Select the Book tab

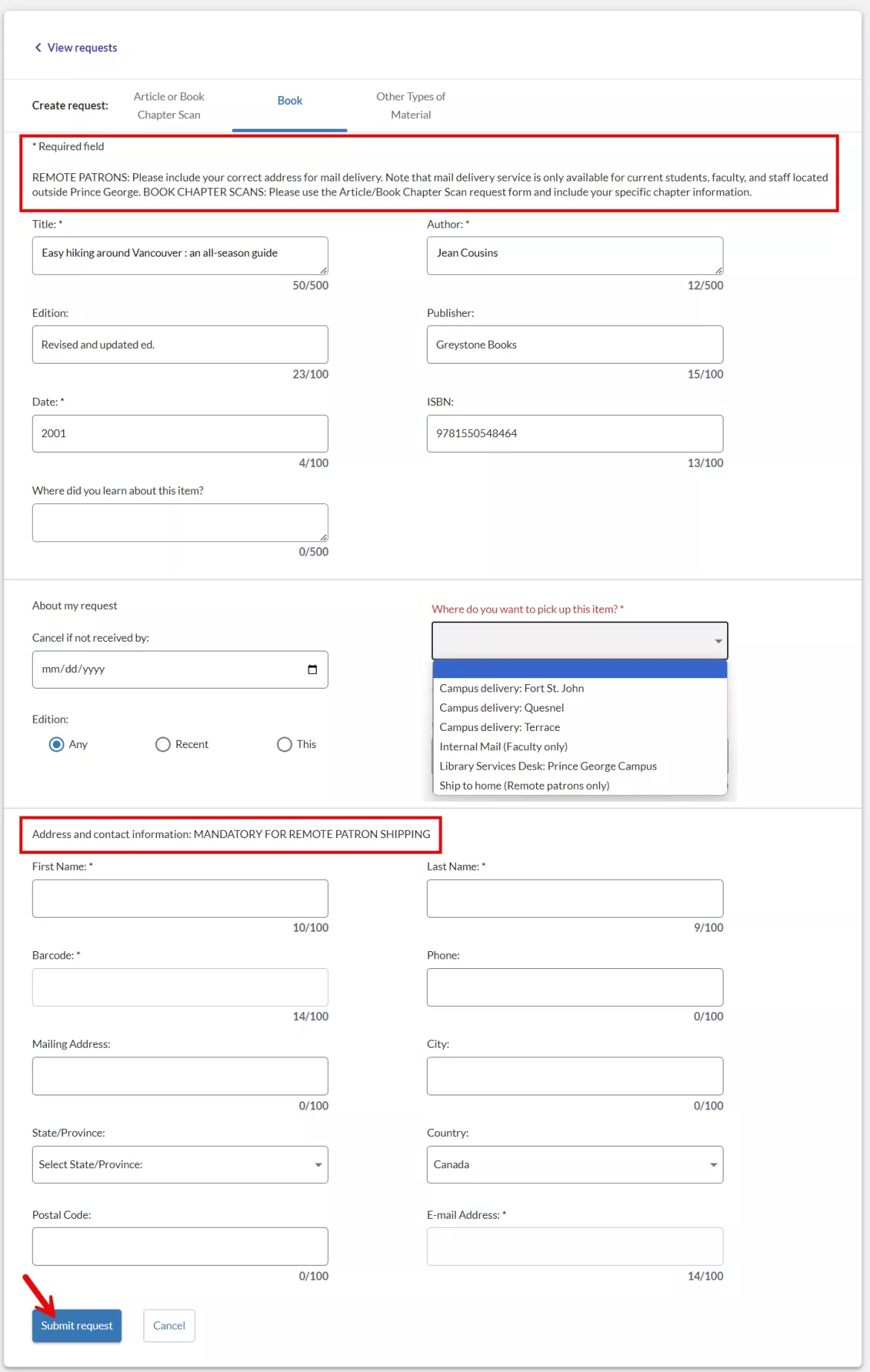289,101
